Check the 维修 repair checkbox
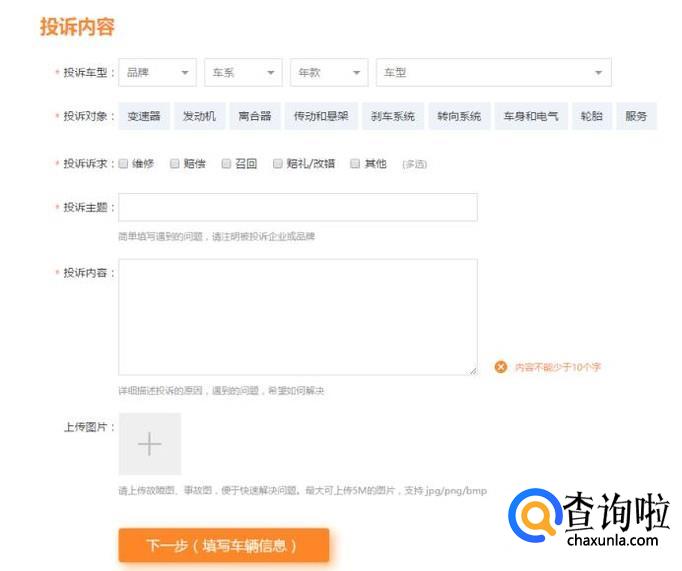This screenshot has height=571, width=682. click(124, 164)
